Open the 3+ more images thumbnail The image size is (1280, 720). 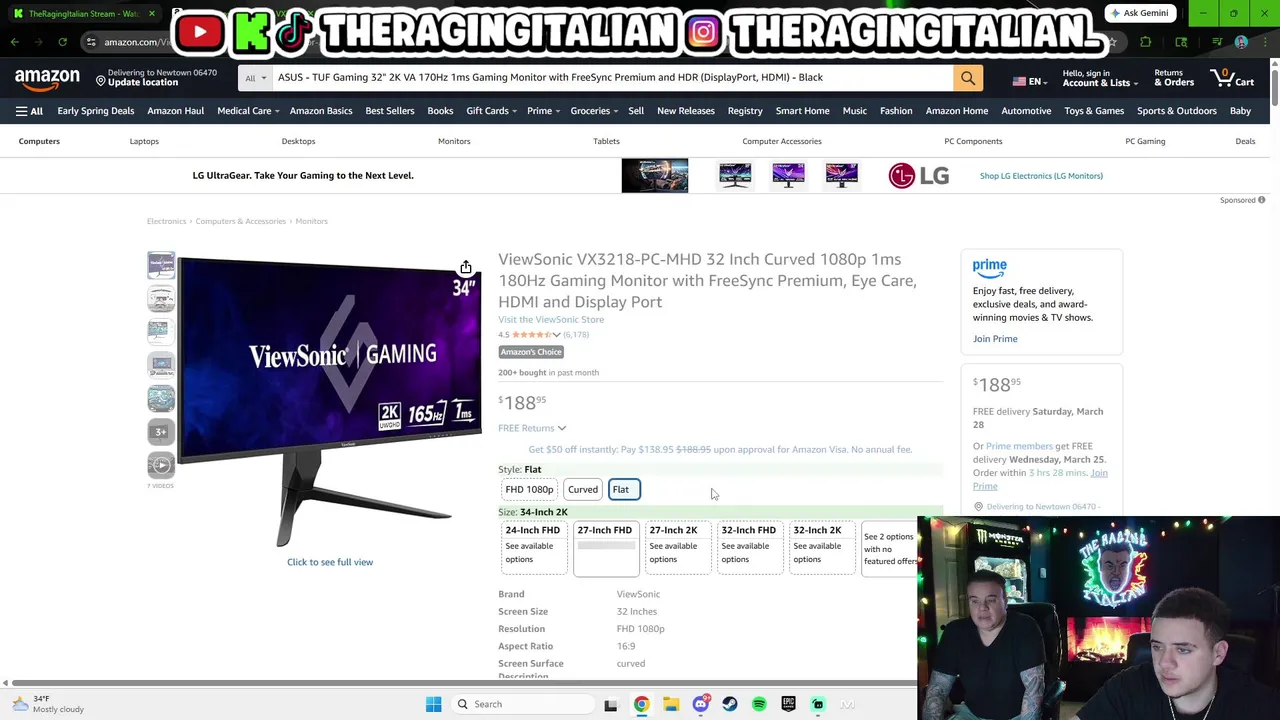[x=161, y=431]
